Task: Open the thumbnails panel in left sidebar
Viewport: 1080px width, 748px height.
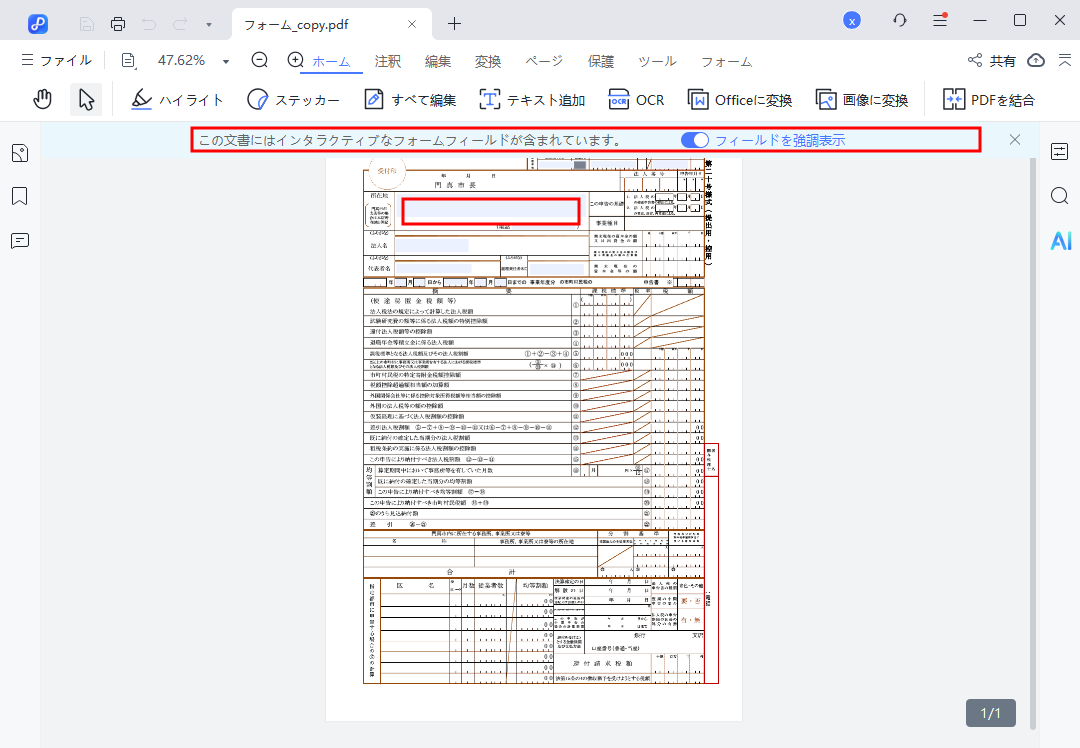Action: click(x=19, y=153)
